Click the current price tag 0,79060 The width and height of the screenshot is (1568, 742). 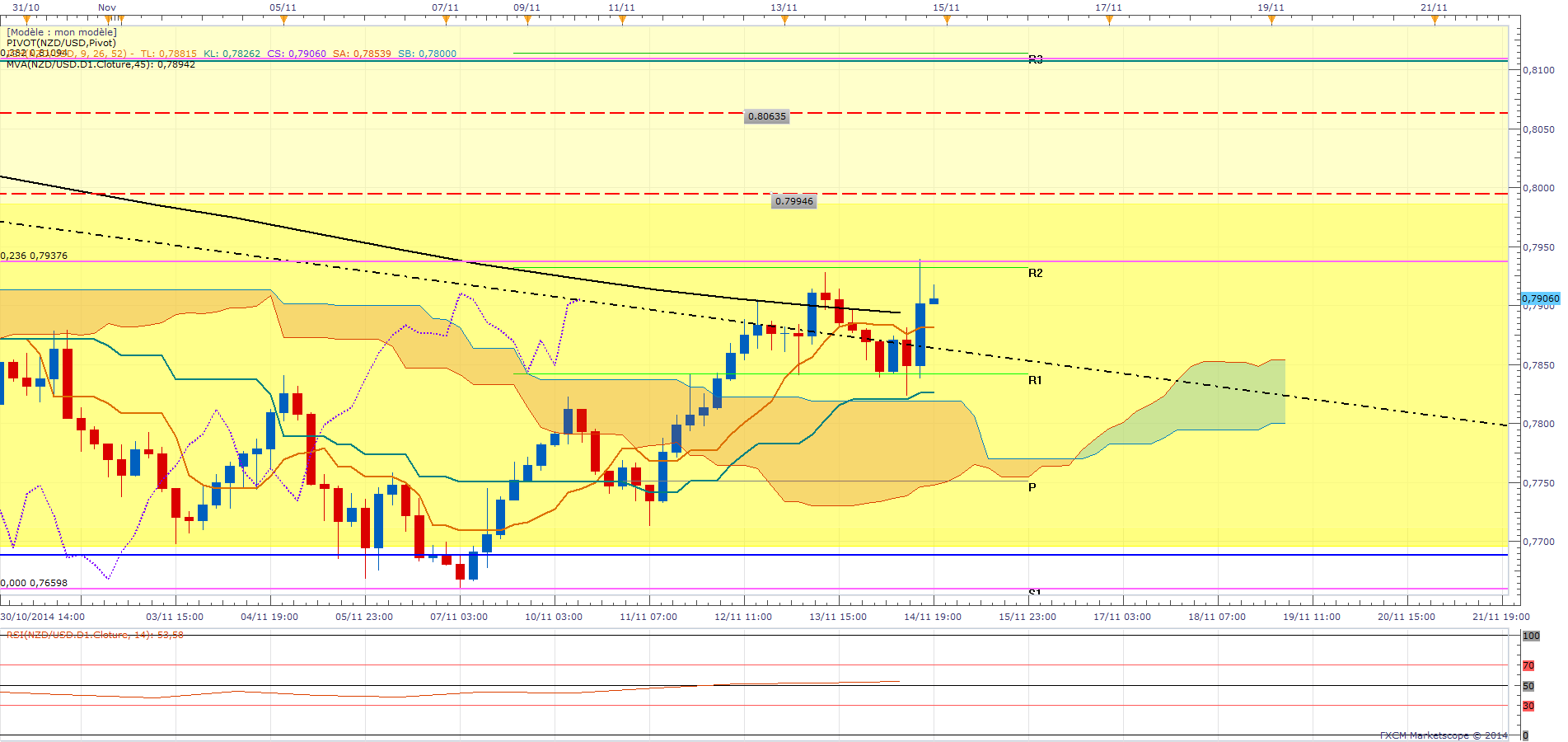pos(1540,298)
